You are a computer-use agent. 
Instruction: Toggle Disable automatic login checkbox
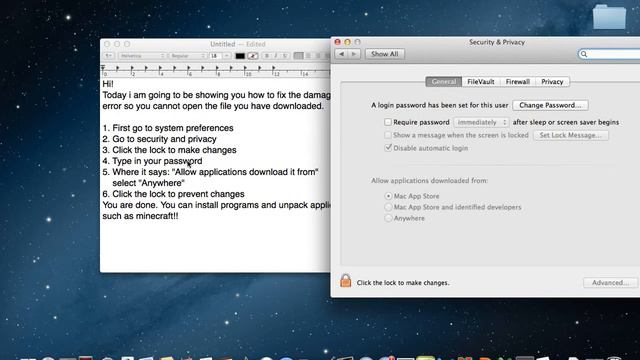click(x=388, y=148)
